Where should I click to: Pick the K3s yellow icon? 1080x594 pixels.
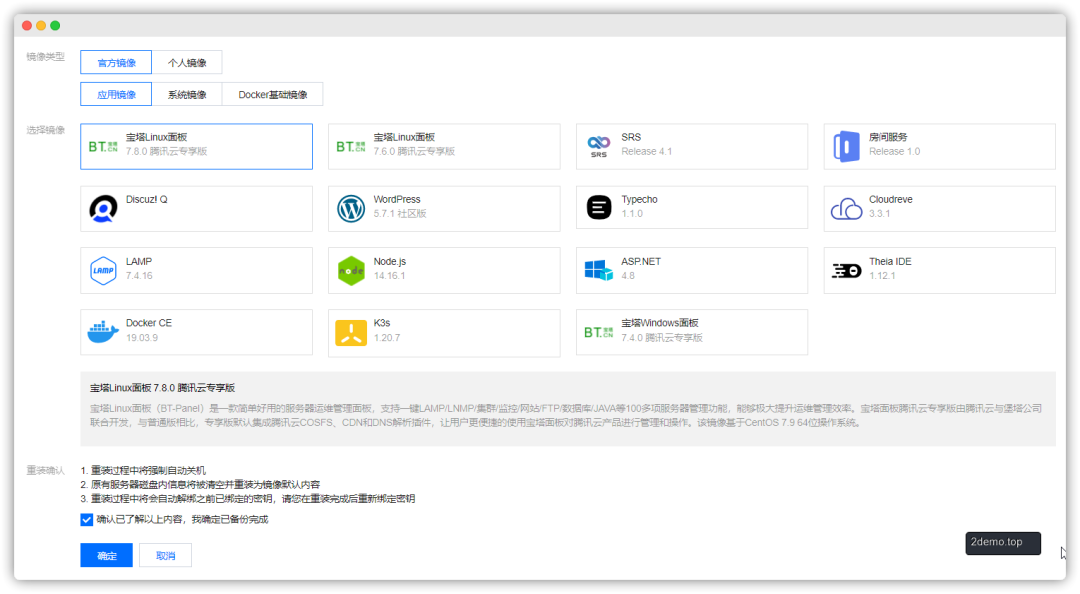[x=351, y=333]
